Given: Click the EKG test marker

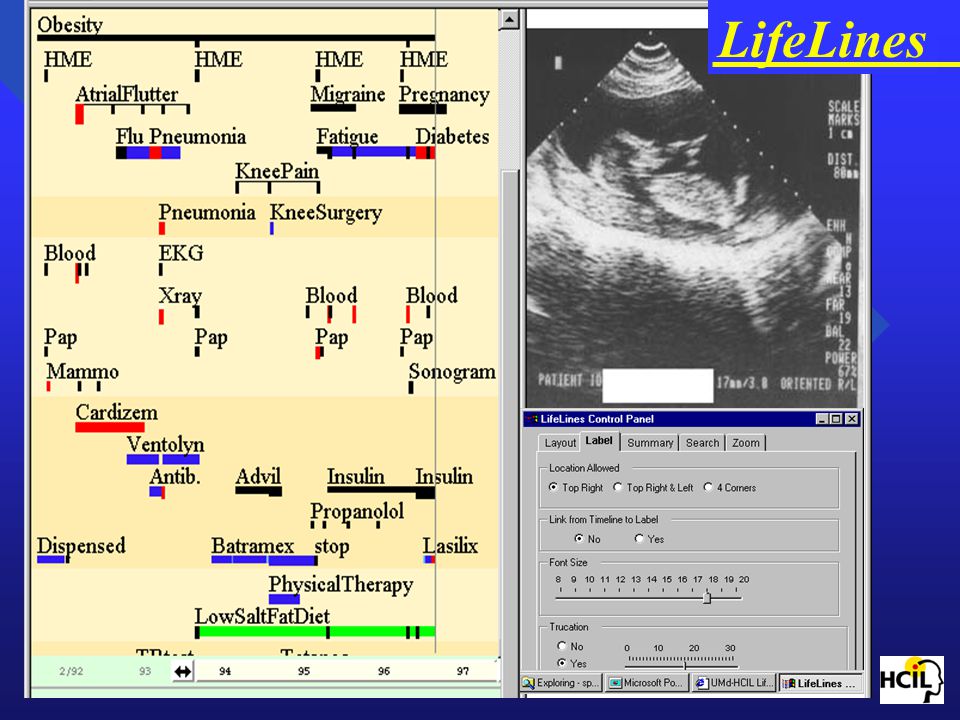Looking at the screenshot, I should click(161, 269).
